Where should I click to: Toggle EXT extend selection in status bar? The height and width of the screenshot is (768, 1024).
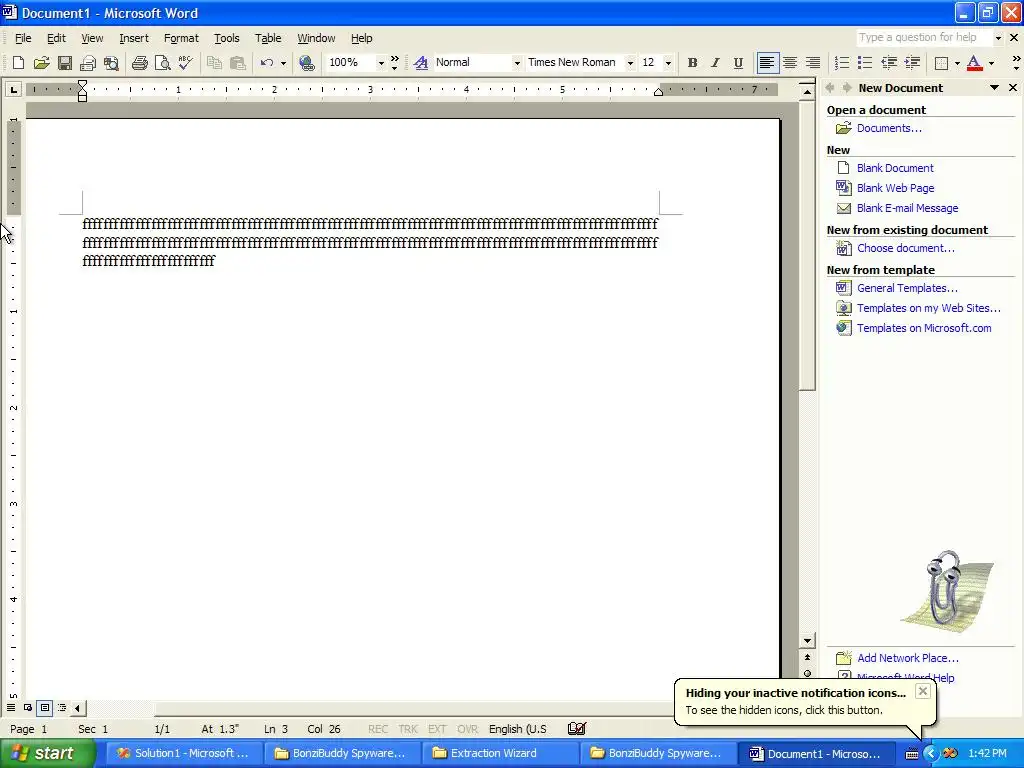coord(437,729)
